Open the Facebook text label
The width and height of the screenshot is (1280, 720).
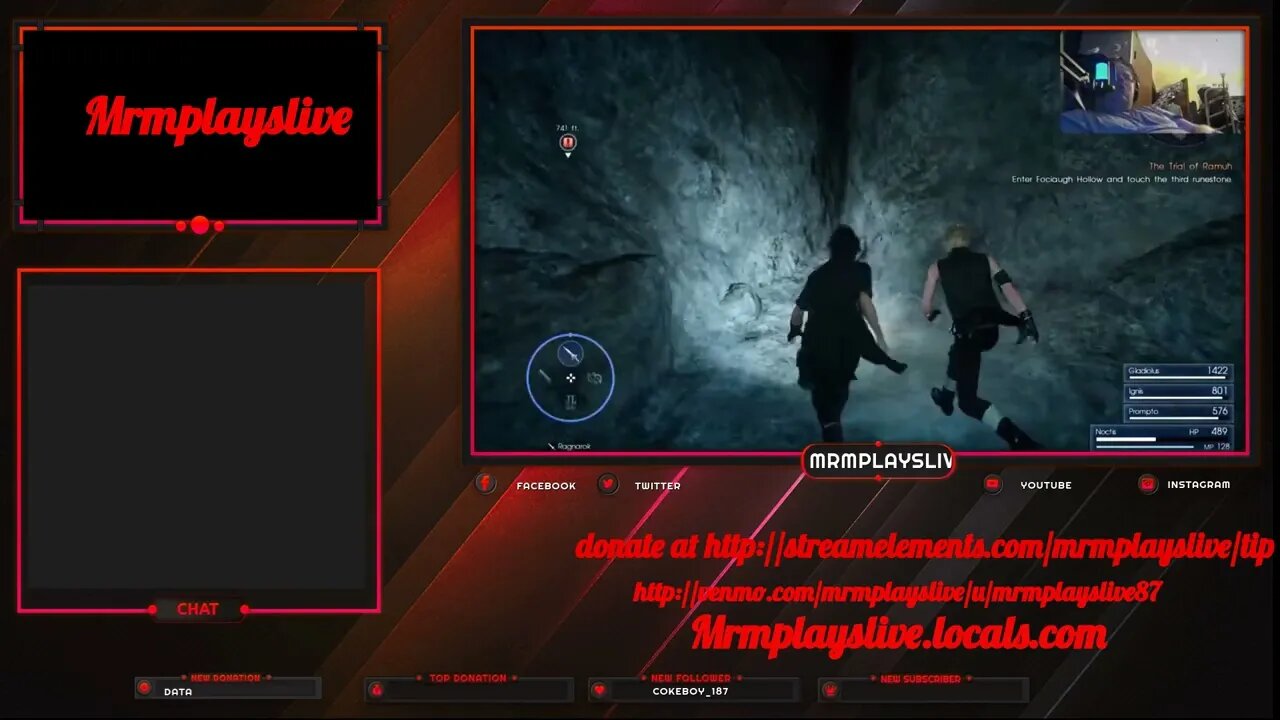pyautogui.click(x=546, y=486)
